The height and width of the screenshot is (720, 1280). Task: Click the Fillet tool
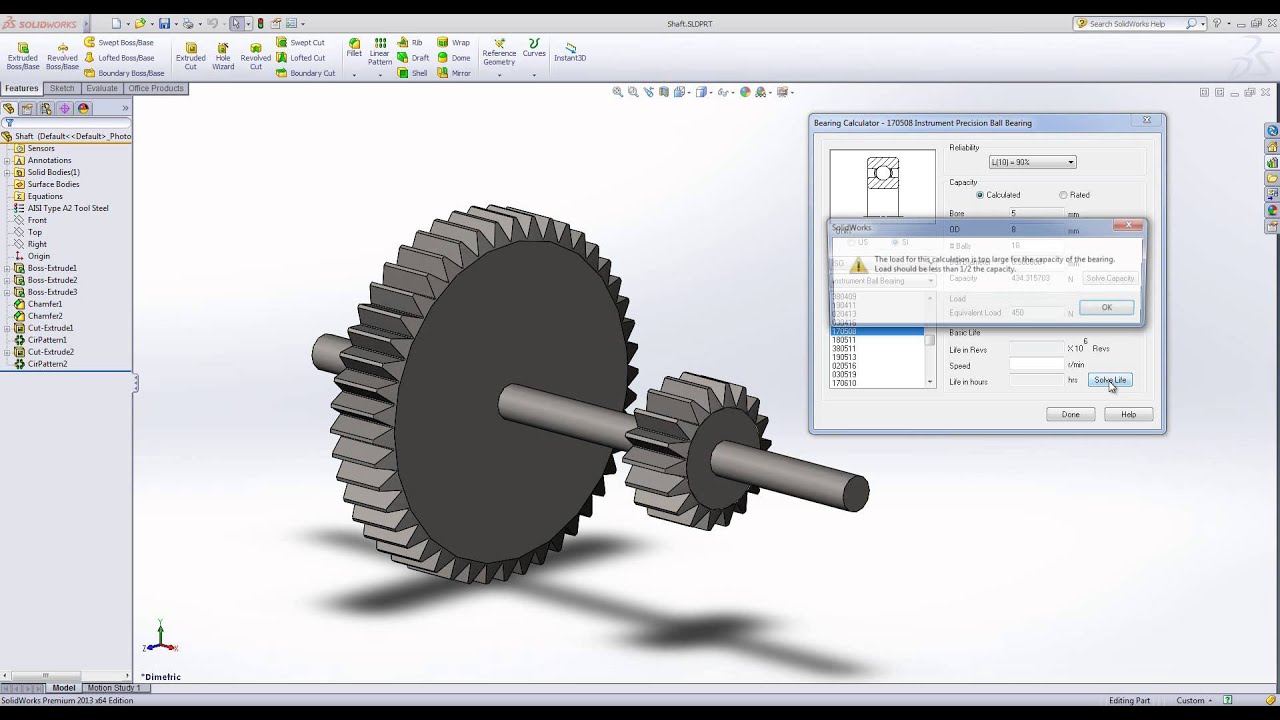pyautogui.click(x=354, y=48)
